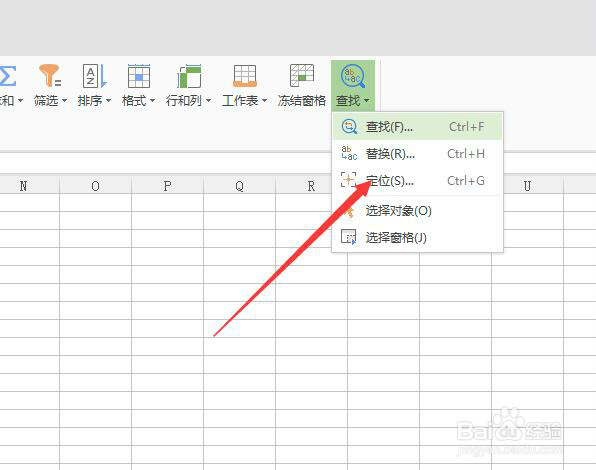596x470 pixels.
Task: Choose 选择对象(O) from the menu
Action: coord(417,210)
